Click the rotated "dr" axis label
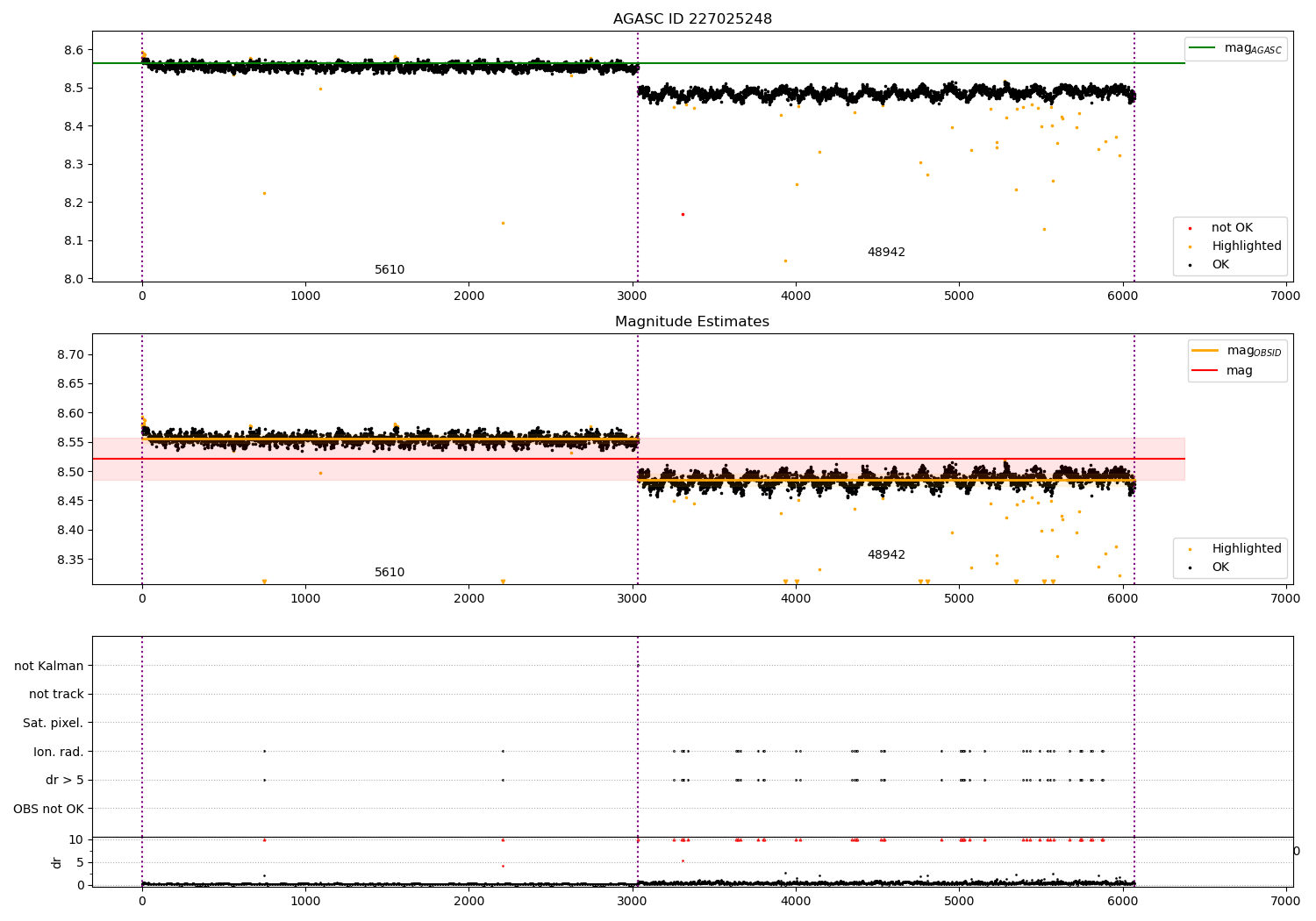Viewport: 1316px width, 921px height. tap(57, 862)
